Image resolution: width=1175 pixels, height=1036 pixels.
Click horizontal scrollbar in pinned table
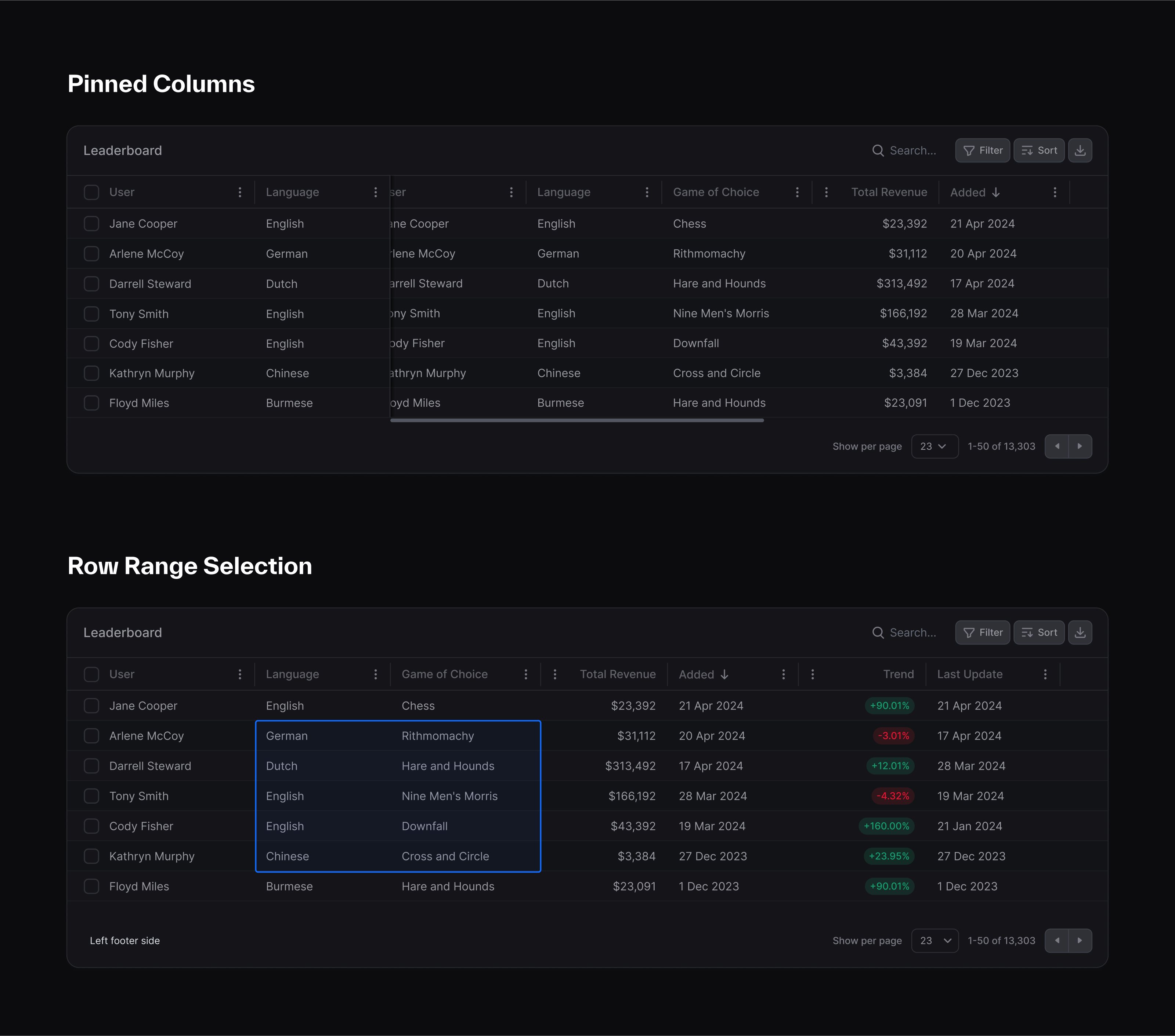[576, 421]
